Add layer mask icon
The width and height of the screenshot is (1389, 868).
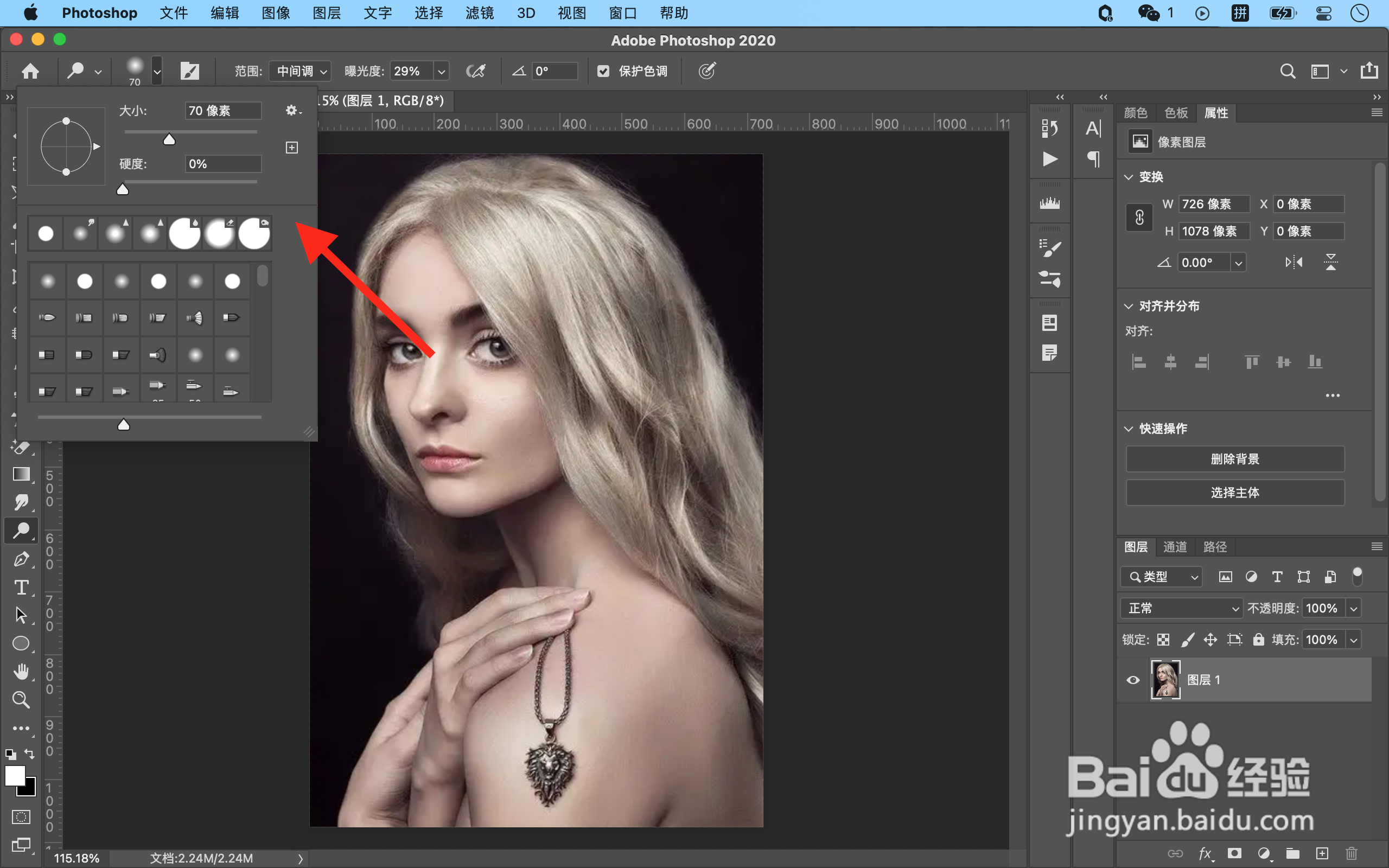pos(1234,854)
